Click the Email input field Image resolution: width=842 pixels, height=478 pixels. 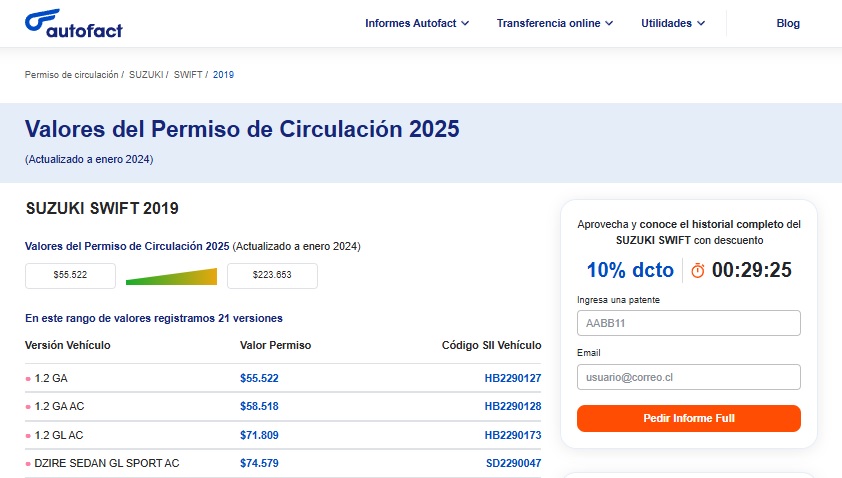pos(689,377)
